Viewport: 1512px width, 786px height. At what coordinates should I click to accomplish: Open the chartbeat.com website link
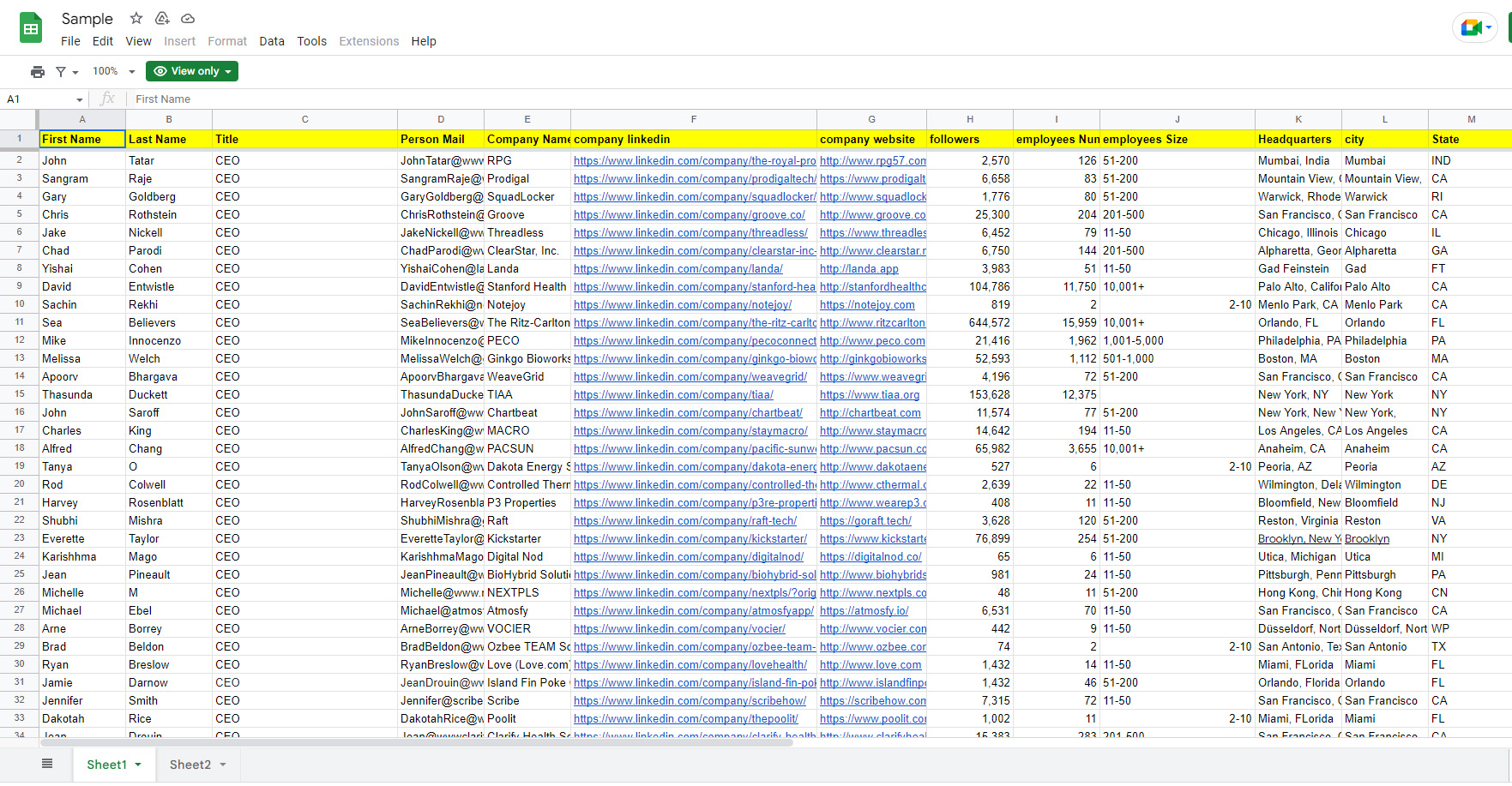click(870, 412)
